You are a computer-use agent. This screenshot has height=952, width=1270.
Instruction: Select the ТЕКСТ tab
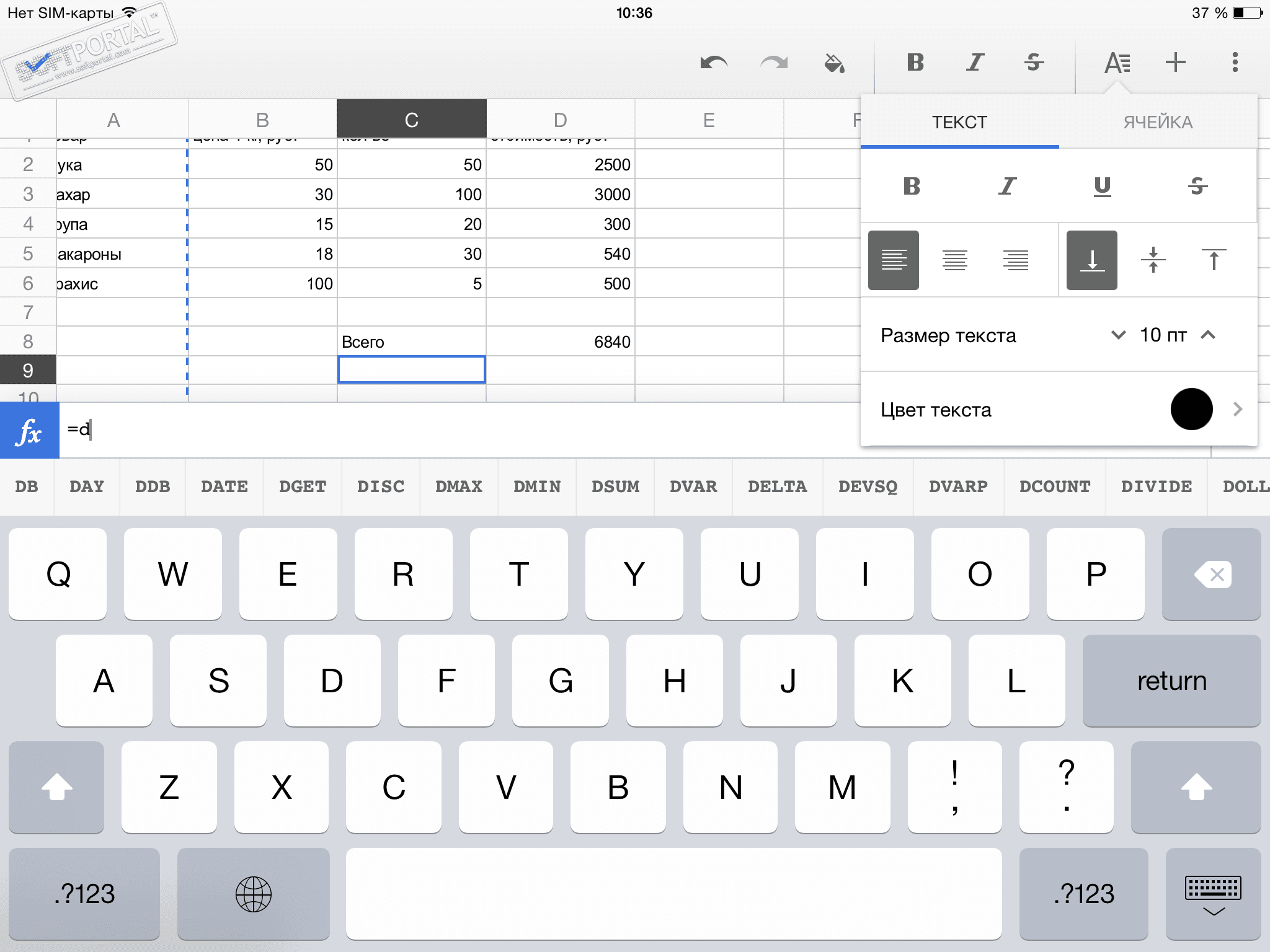coord(959,122)
